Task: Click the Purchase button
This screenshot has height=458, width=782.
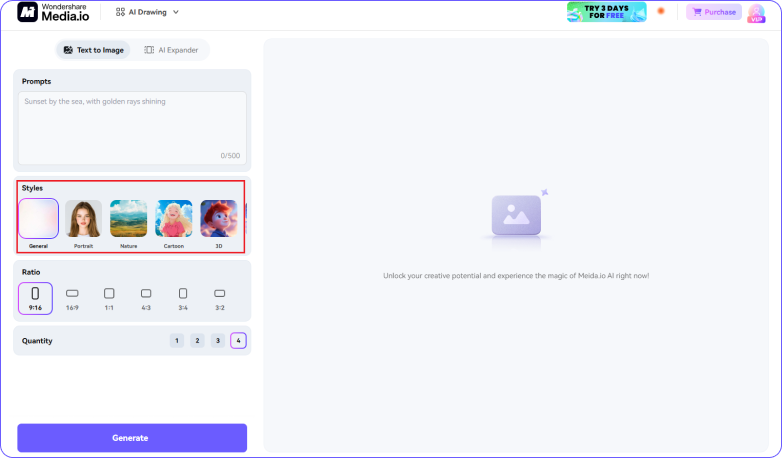Action: 714,12
